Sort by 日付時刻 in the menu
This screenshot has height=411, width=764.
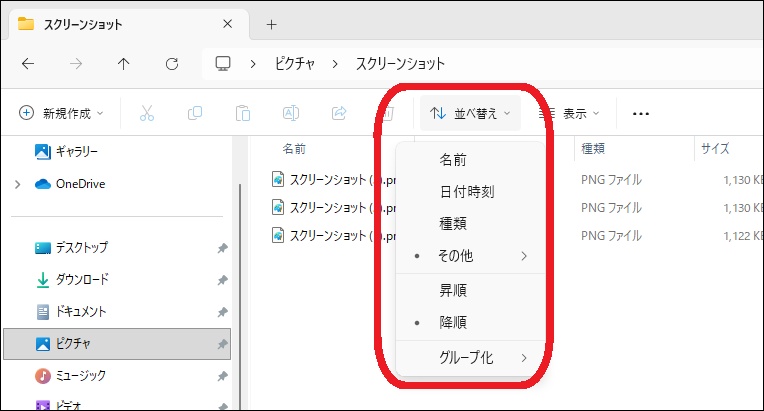click(470, 192)
